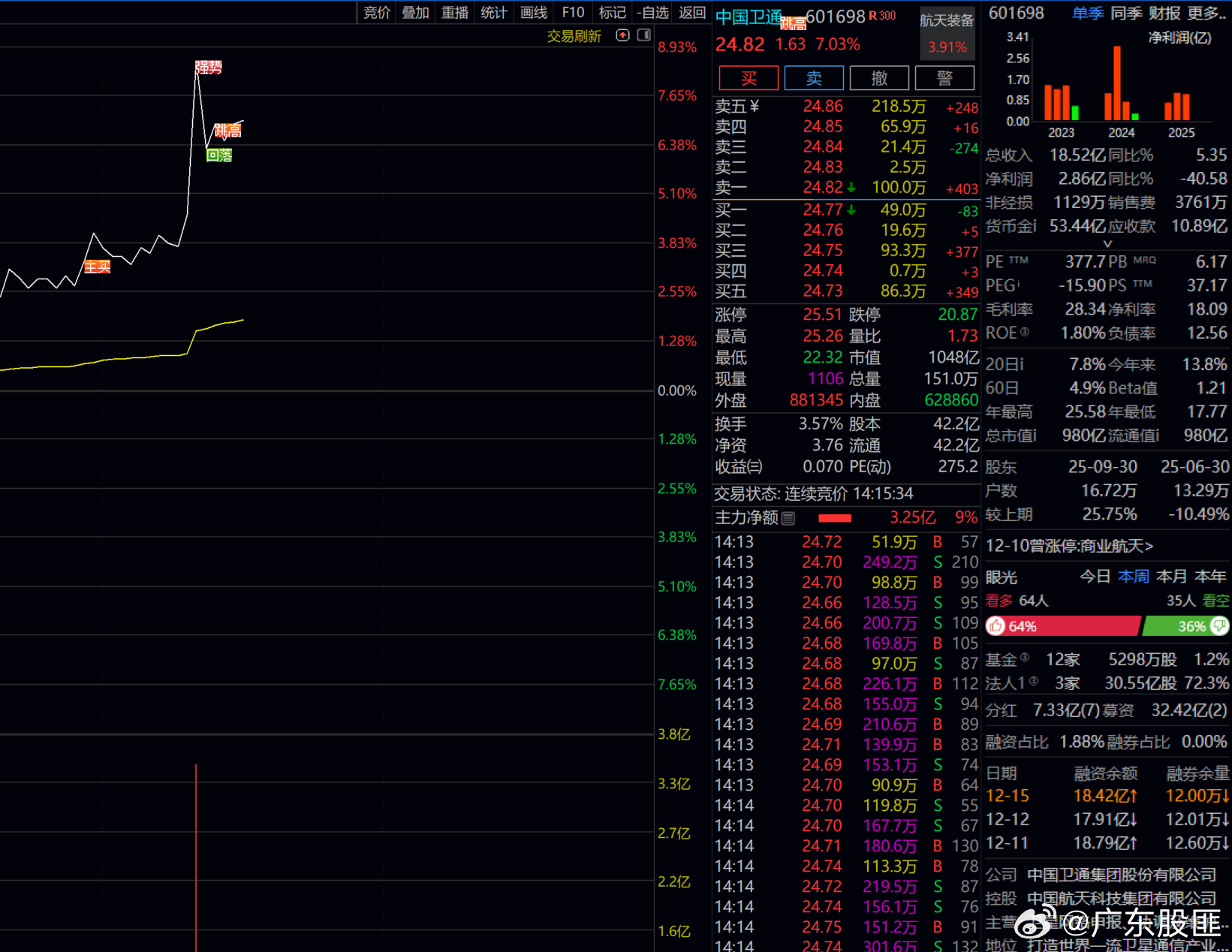The width and height of the screenshot is (1232, 952).
Task: Select the 画线 drawing tool
Action: coord(534,12)
